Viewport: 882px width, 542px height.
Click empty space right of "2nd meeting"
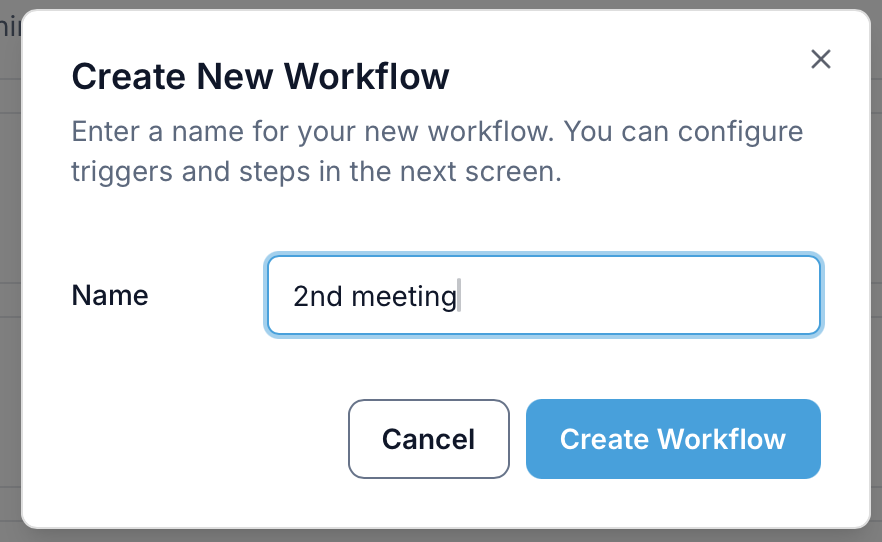(640, 296)
